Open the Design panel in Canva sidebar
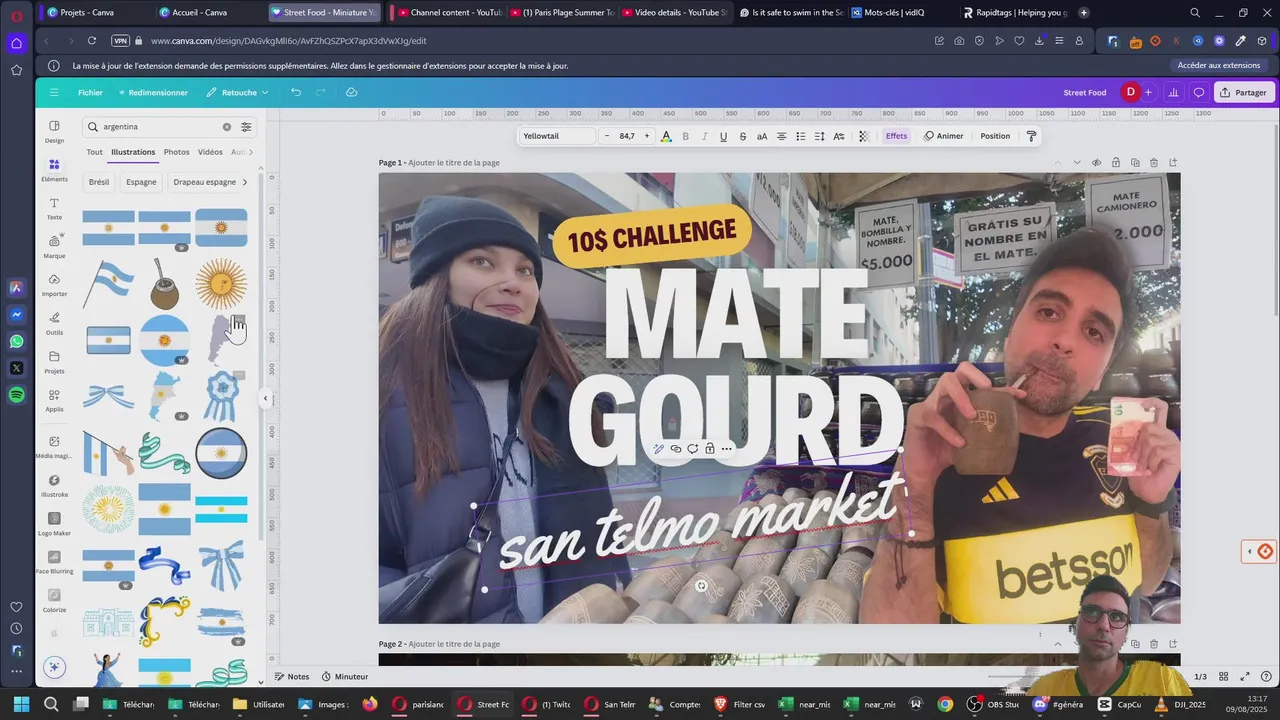Image resolution: width=1280 pixels, height=720 pixels. click(54, 131)
